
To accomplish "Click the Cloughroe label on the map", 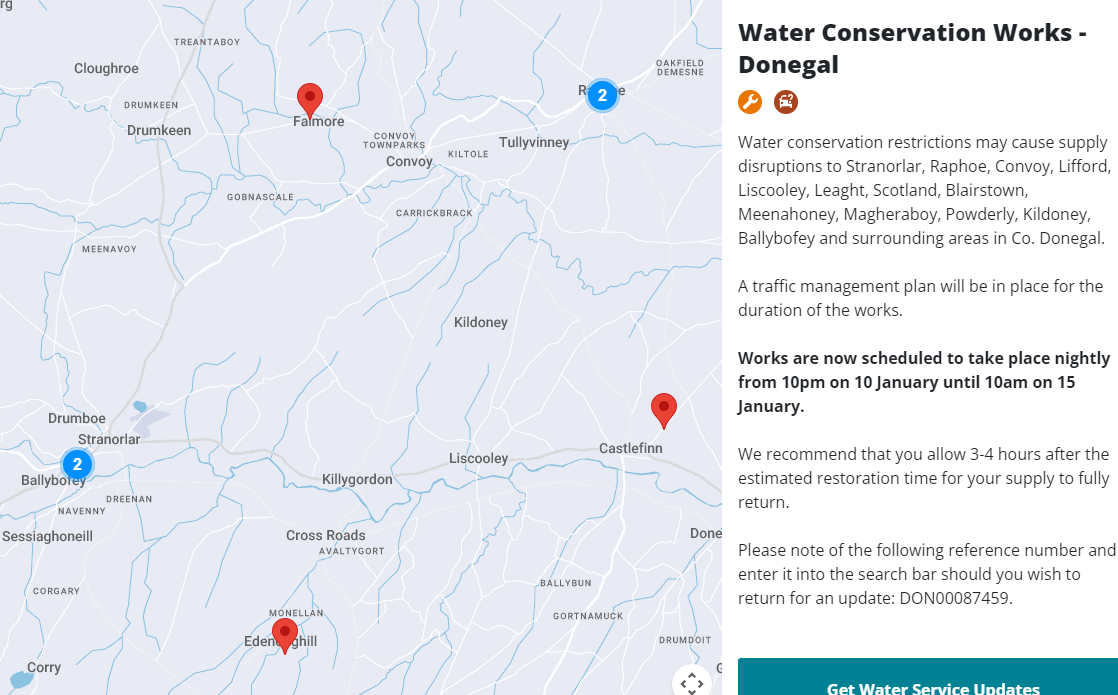I will pos(106,69).
